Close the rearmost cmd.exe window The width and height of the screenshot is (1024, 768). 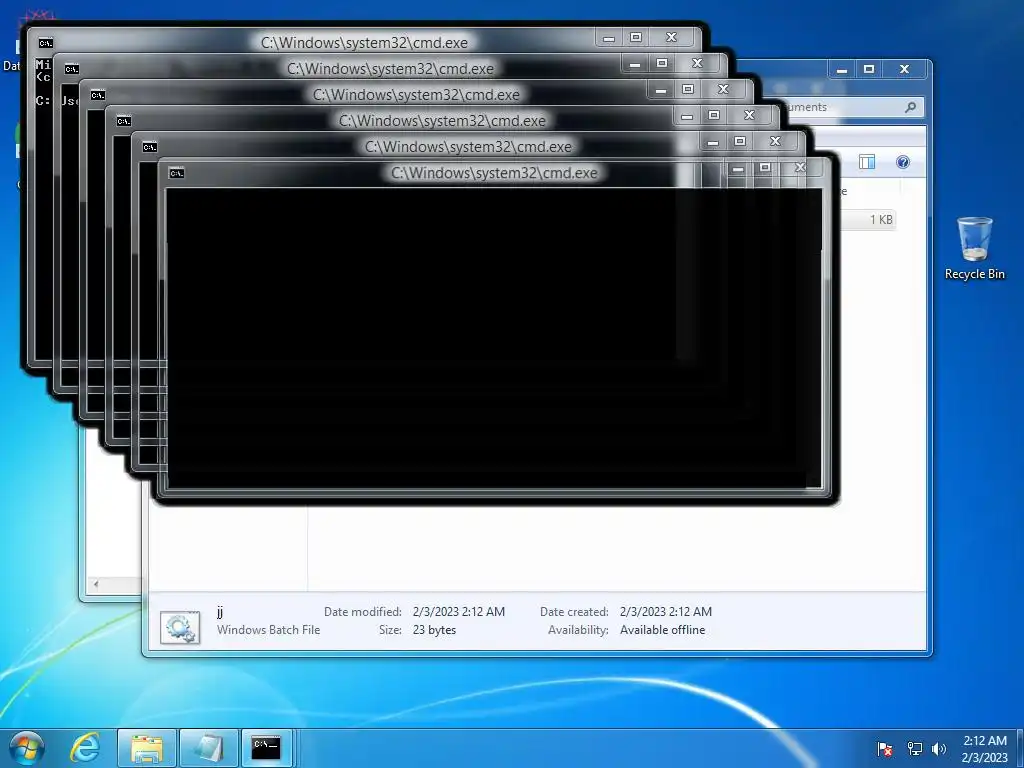coord(671,38)
